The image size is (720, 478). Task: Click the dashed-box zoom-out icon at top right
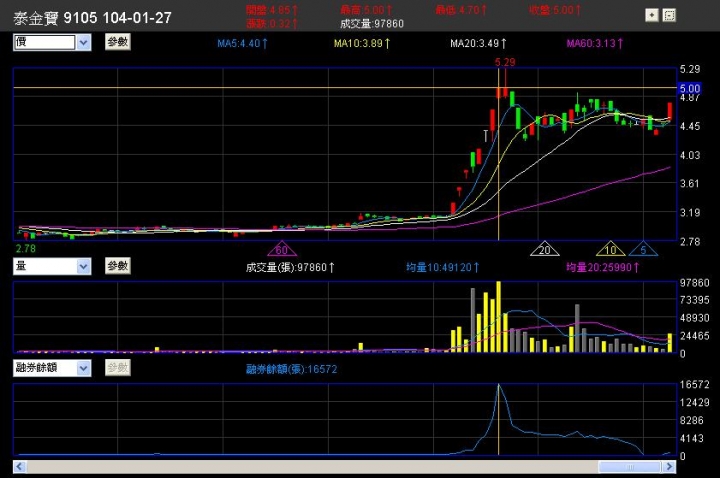click(x=669, y=16)
